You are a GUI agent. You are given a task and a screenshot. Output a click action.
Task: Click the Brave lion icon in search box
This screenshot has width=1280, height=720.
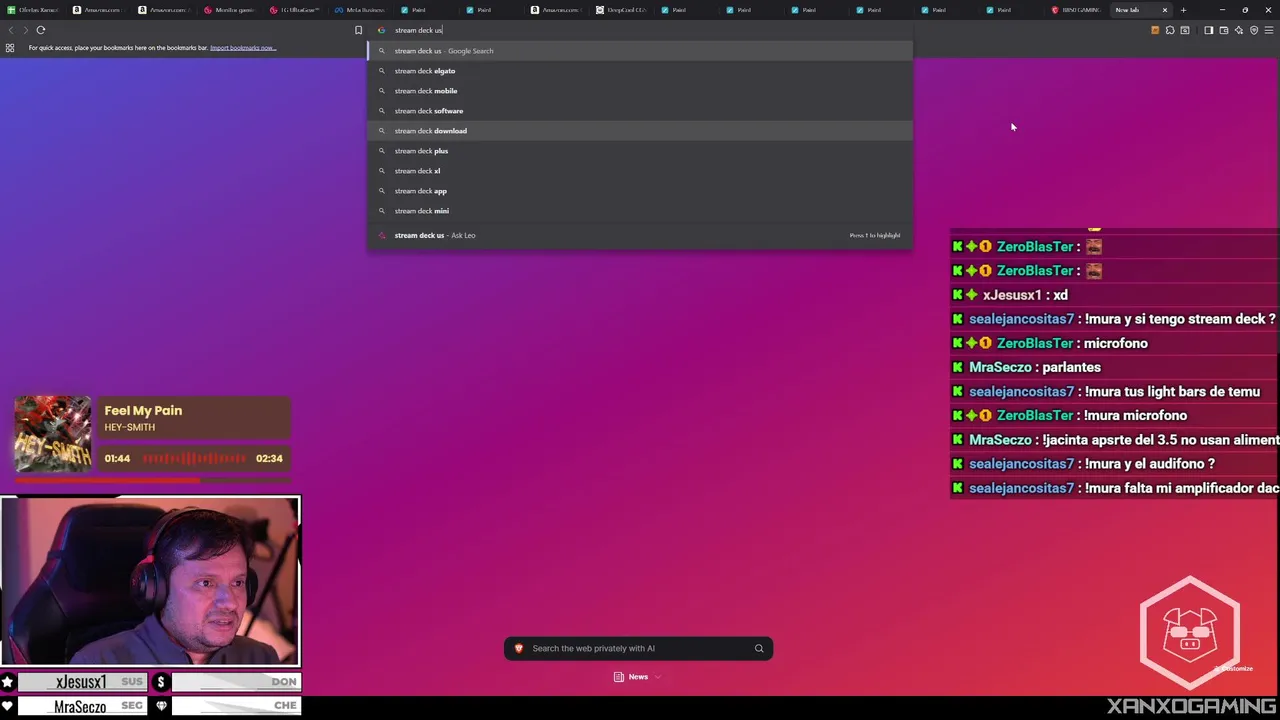(518, 649)
